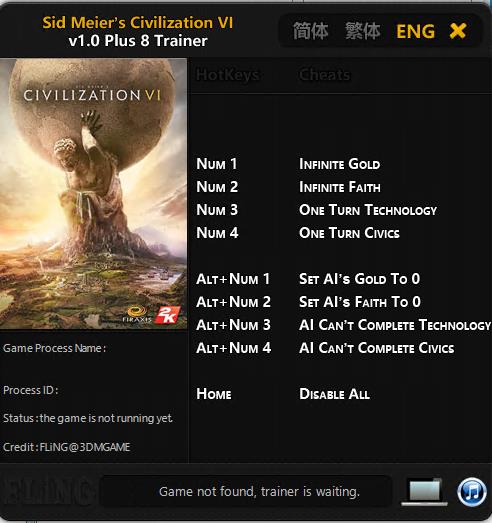Close the trainer with yellow X
The image size is (492, 523).
pos(458,31)
